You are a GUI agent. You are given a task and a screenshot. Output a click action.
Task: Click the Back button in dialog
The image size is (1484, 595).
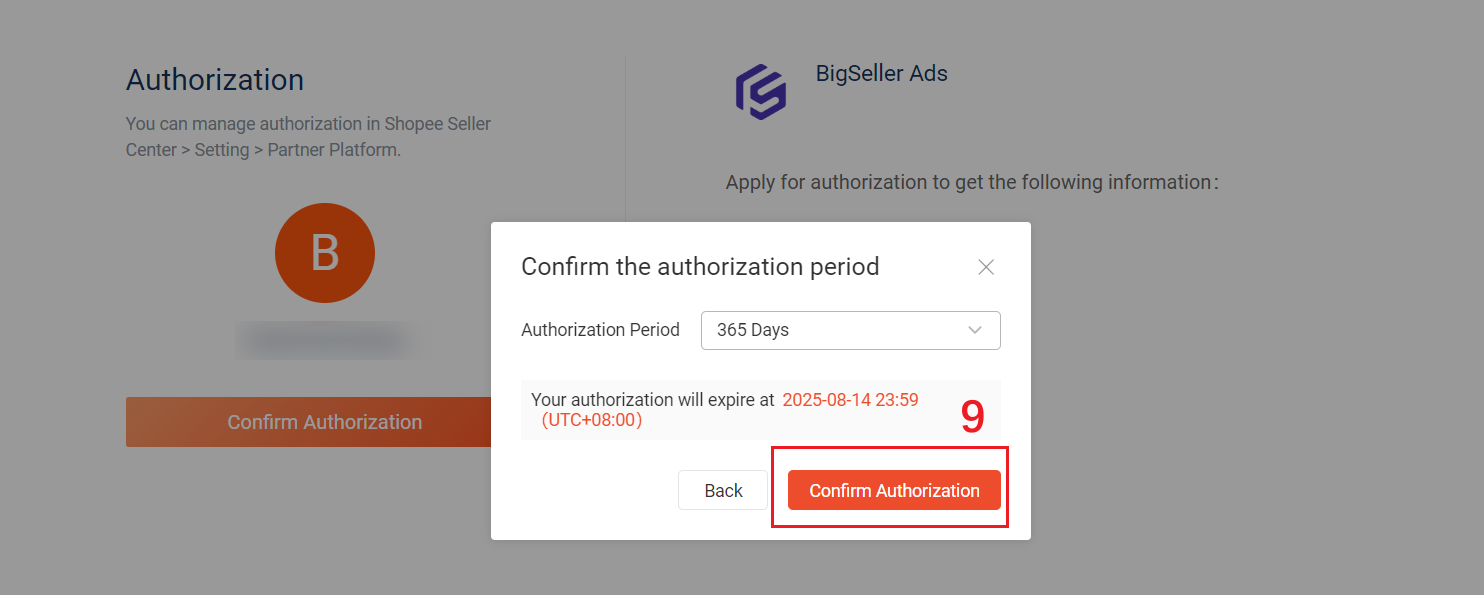click(x=723, y=490)
